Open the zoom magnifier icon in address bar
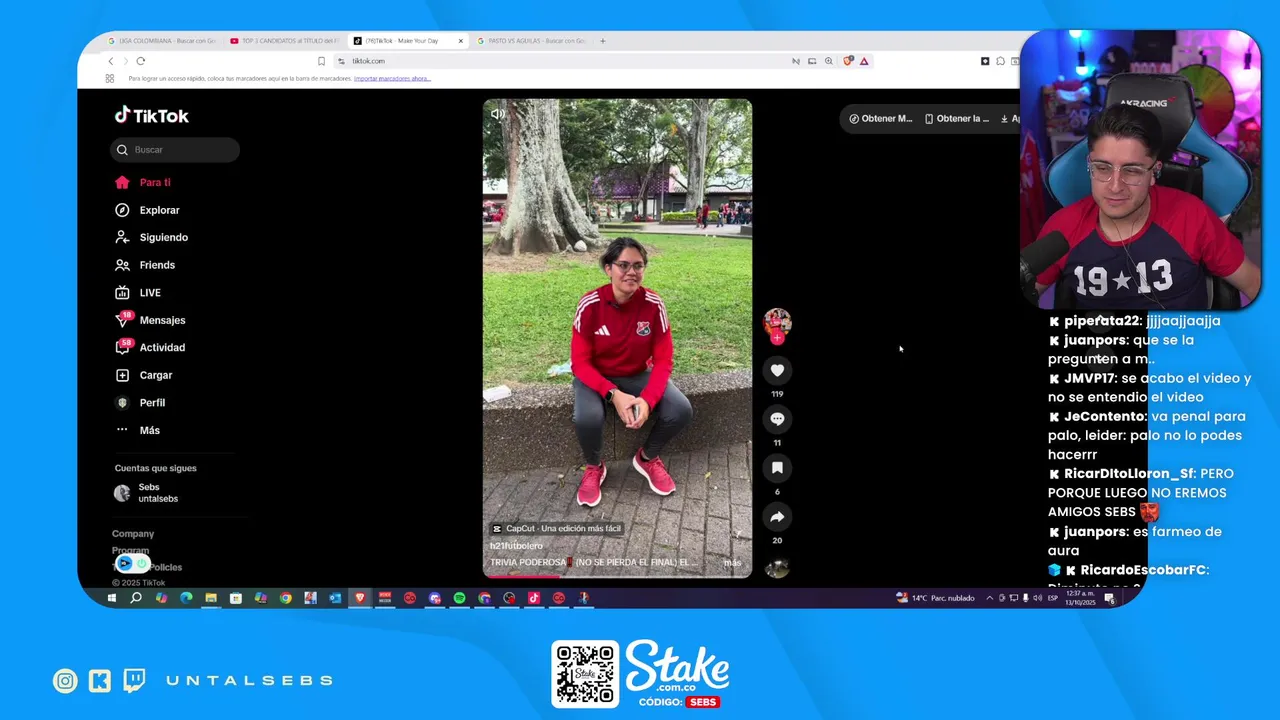 click(x=828, y=61)
